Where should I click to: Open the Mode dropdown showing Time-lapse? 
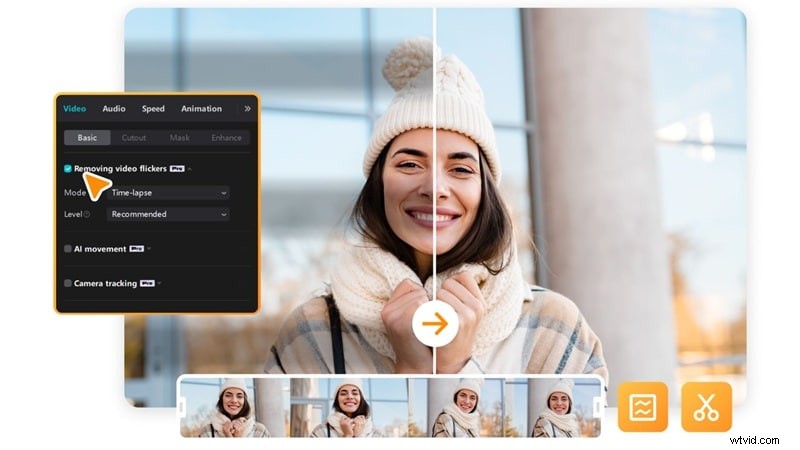(168, 193)
